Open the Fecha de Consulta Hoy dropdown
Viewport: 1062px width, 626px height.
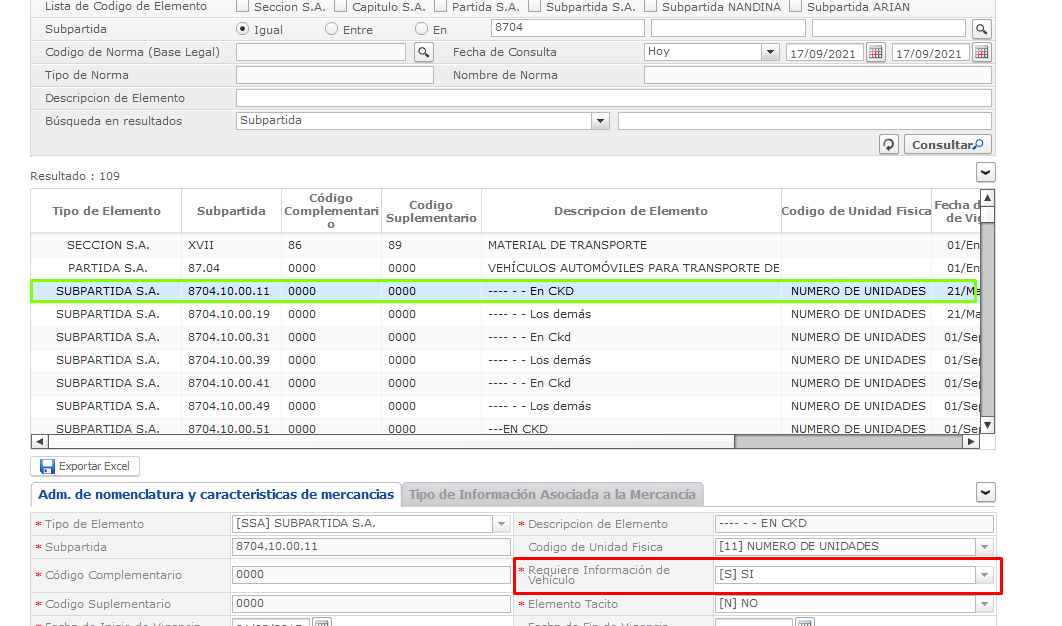(770, 52)
